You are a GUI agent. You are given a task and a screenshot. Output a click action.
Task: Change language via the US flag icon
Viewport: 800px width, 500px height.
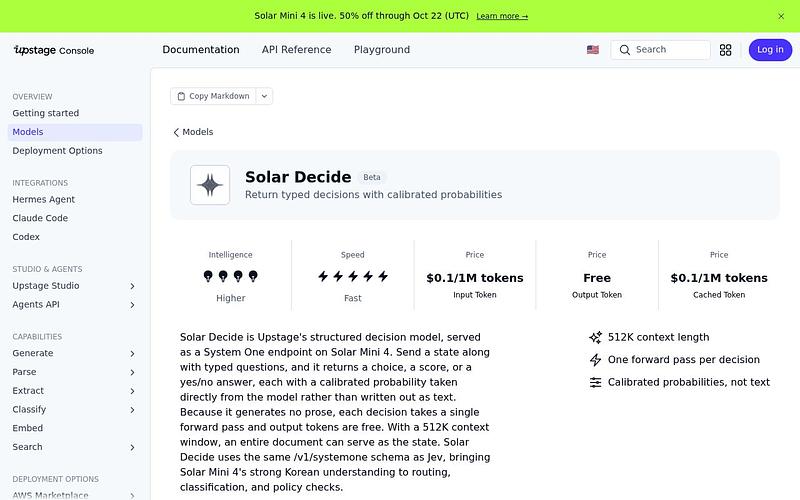coord(592,49)
